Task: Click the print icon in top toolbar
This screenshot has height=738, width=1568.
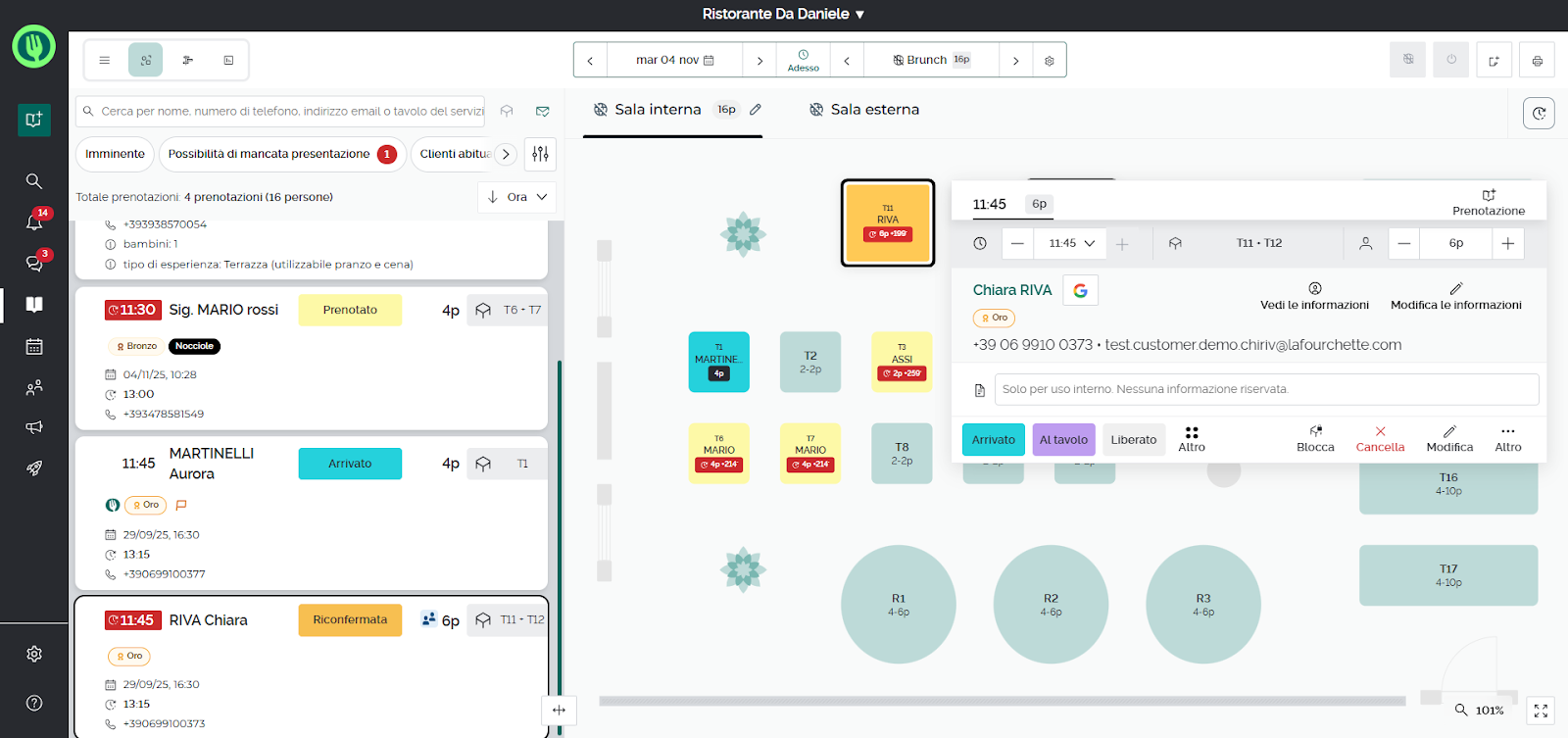Action: pos(1537,61)
